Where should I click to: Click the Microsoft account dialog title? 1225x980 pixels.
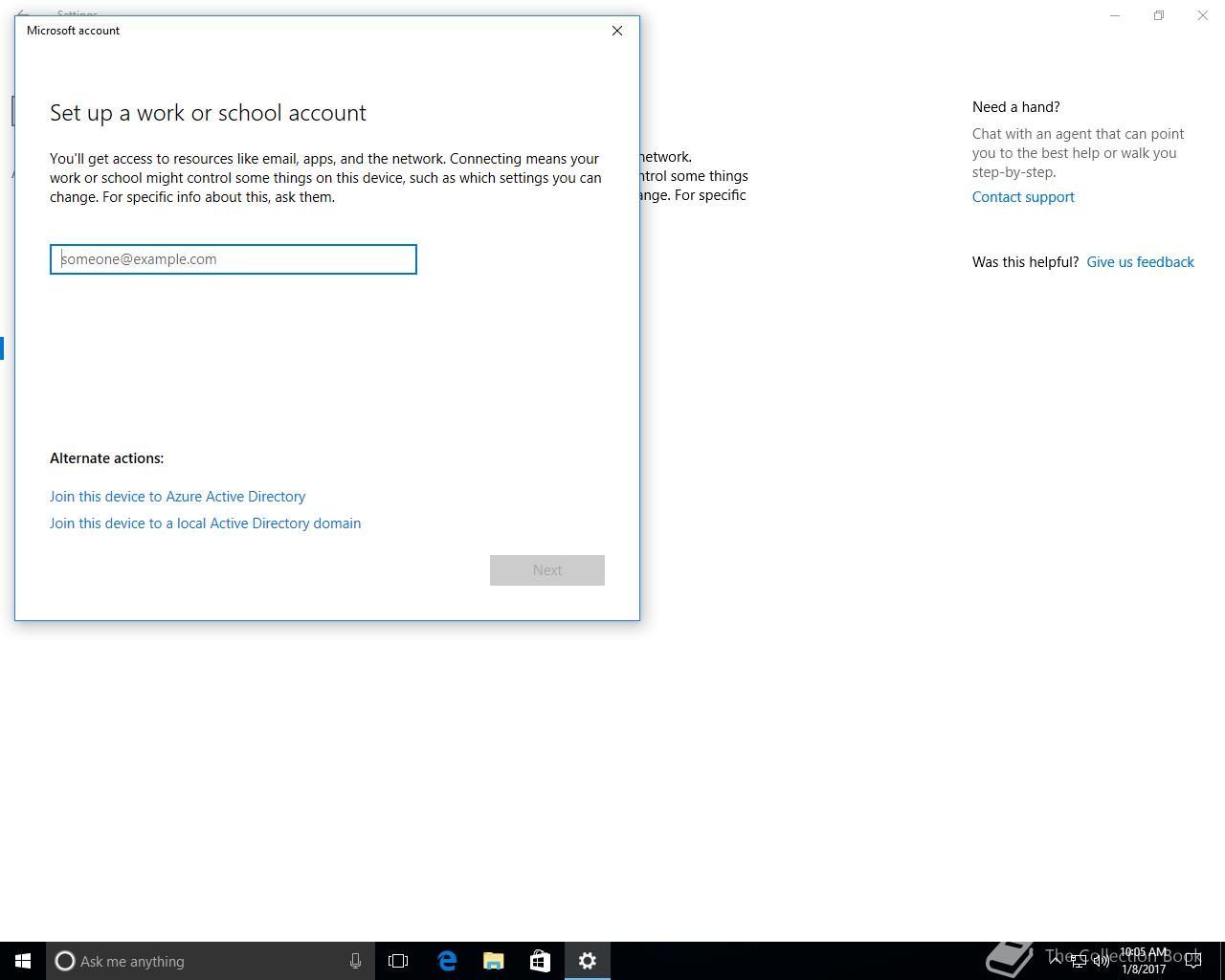coord(73,31)
